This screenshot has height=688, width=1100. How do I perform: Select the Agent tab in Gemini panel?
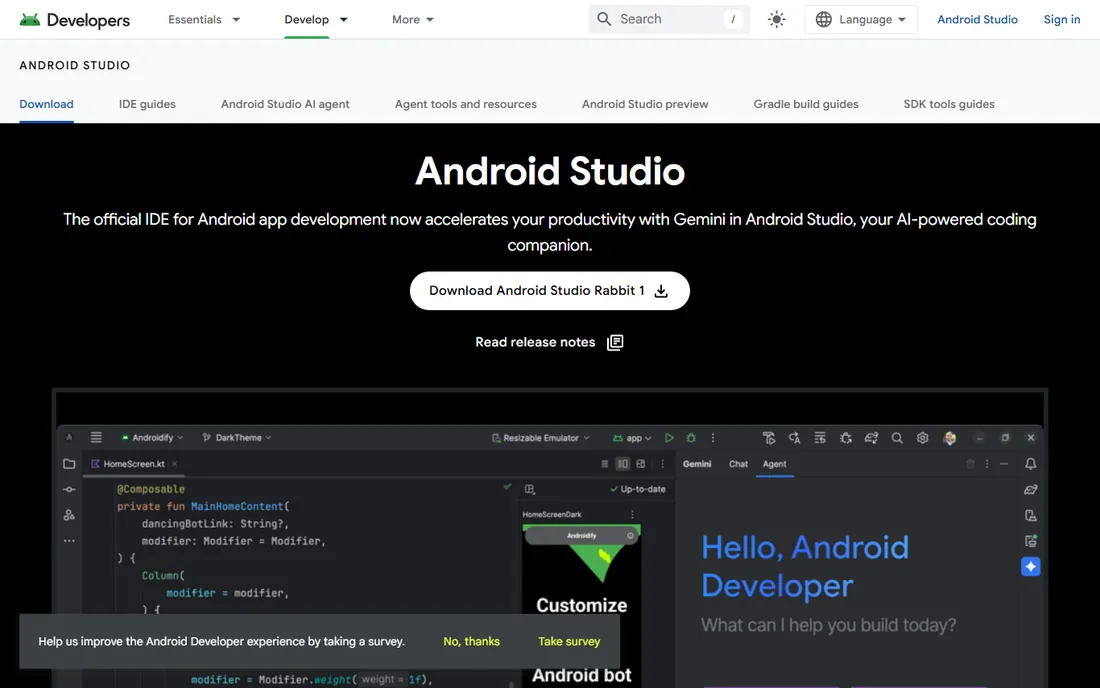tap(774, 464)
